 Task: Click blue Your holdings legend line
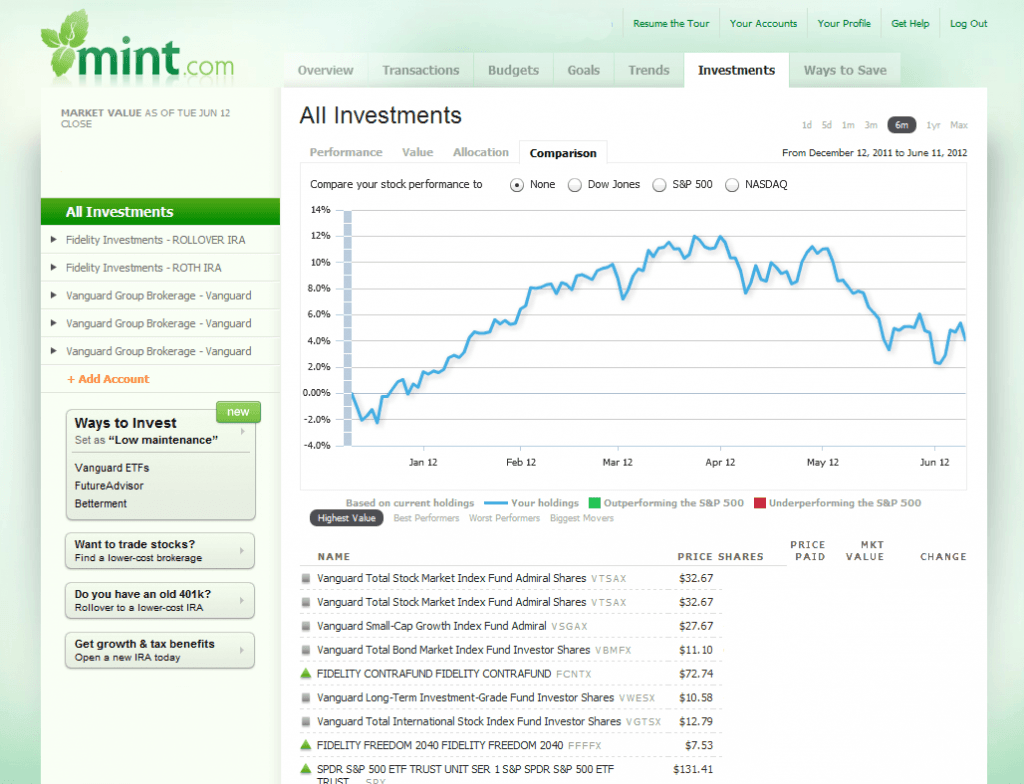[x=496, y=502]
